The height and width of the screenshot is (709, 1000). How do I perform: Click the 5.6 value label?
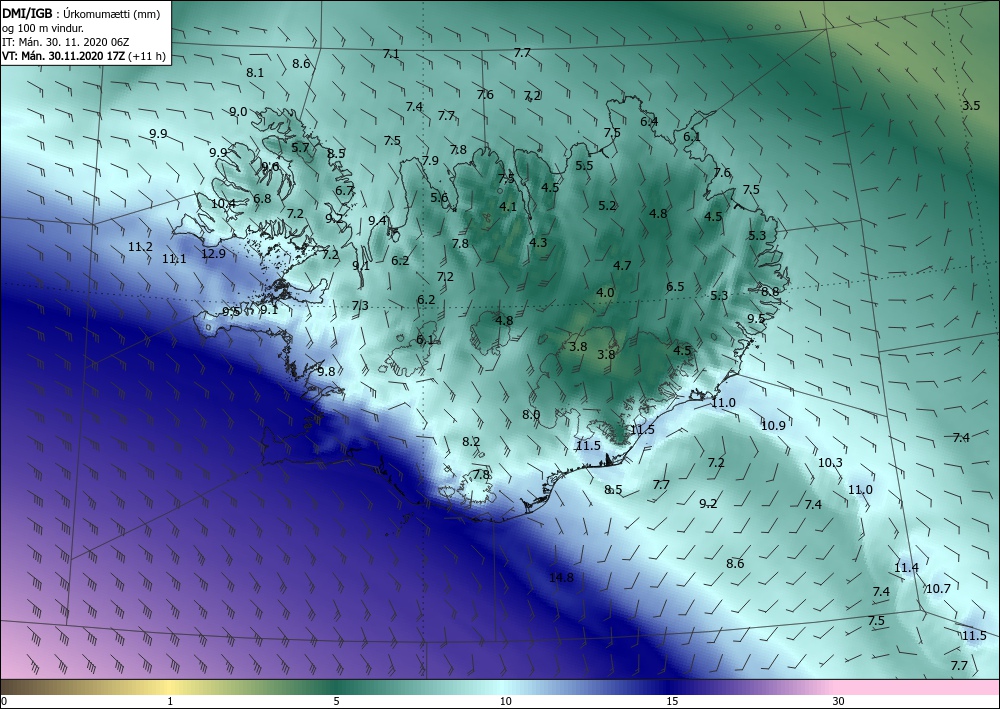coord(439,197)
